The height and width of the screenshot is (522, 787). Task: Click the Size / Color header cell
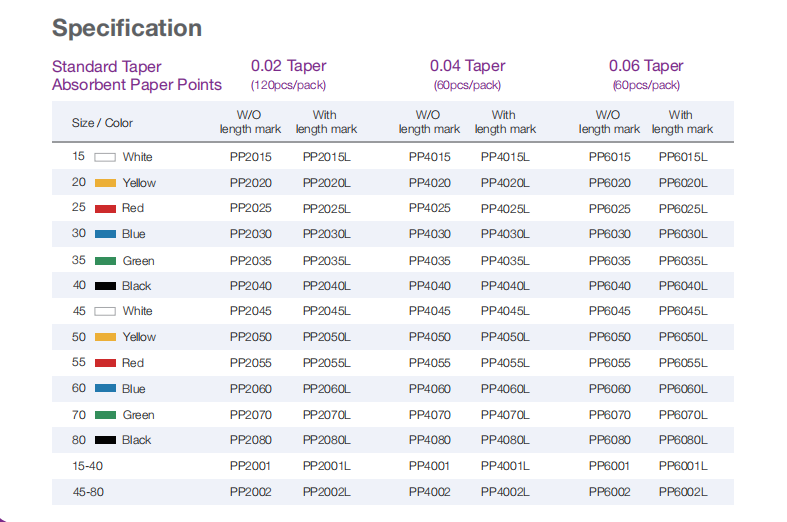coord(102,123)
